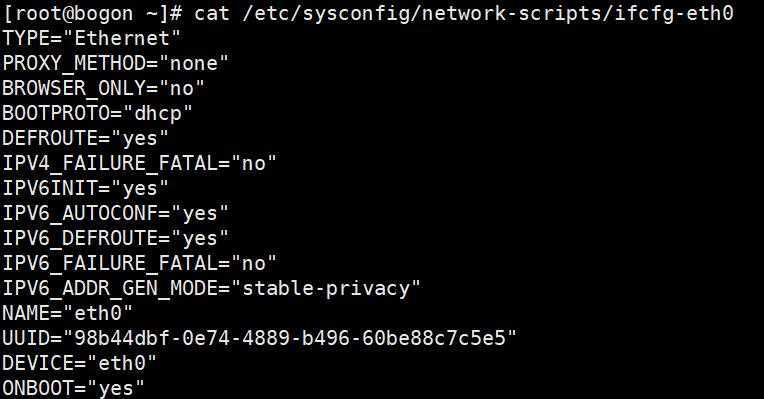Click the dhcp value in BOOTPROTO

tap(157, 114)
